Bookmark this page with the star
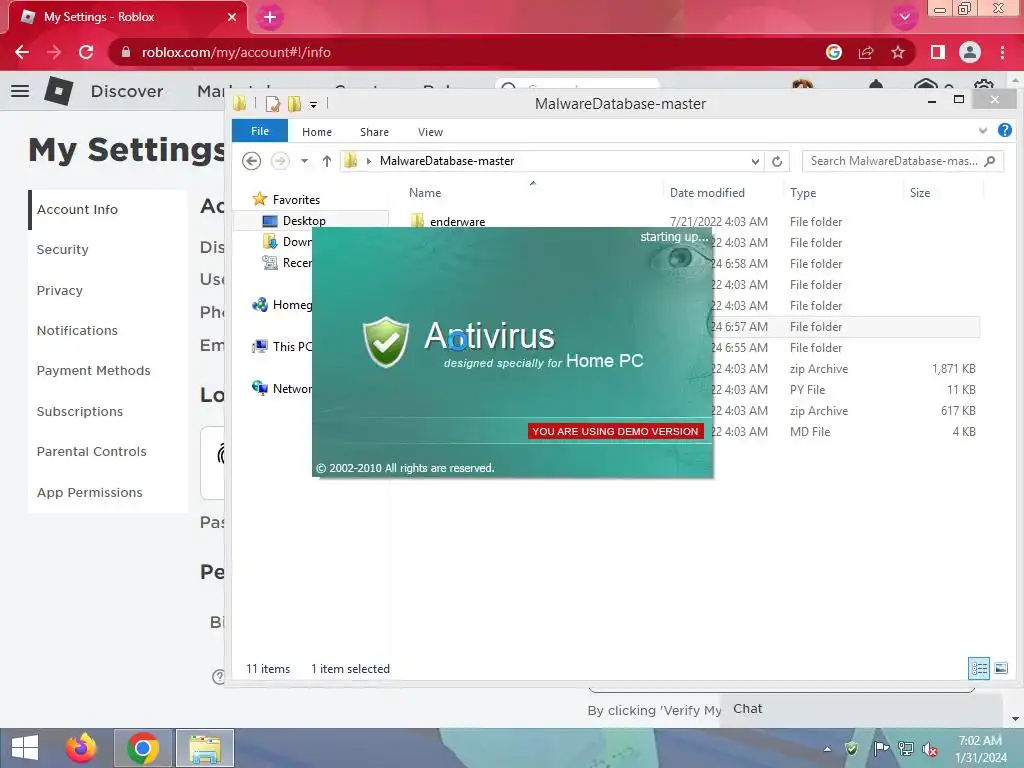 pos(898,52)
